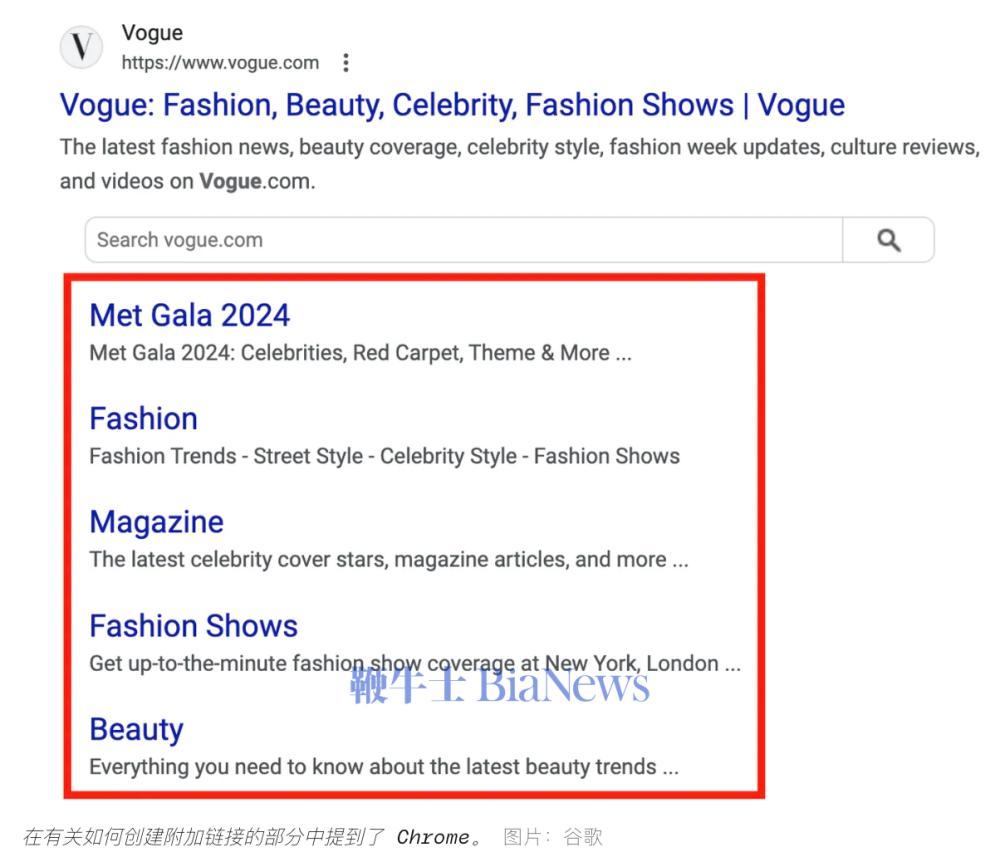Click the Chinese caption mentioning Chrome
Screen dimensions: 1000x857
tap(254, 837)
